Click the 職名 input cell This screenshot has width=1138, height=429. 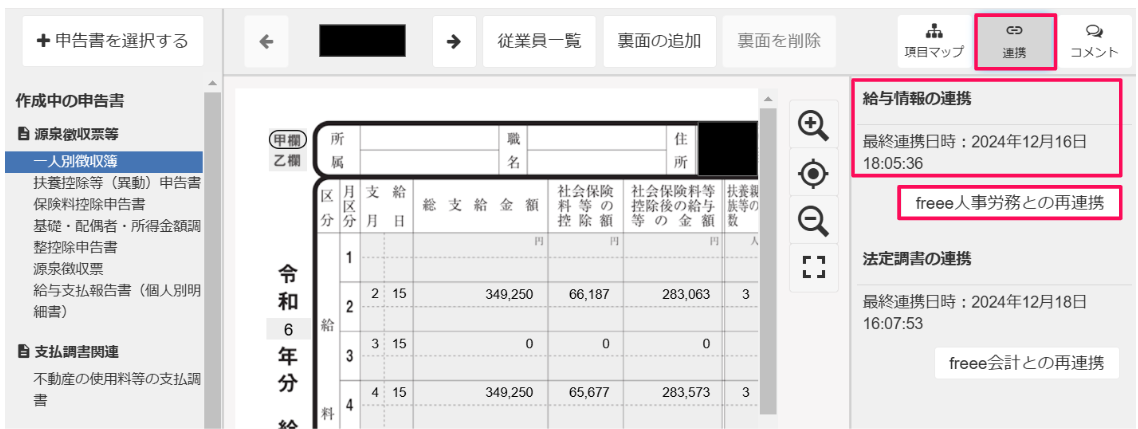[x=597, y=150]
